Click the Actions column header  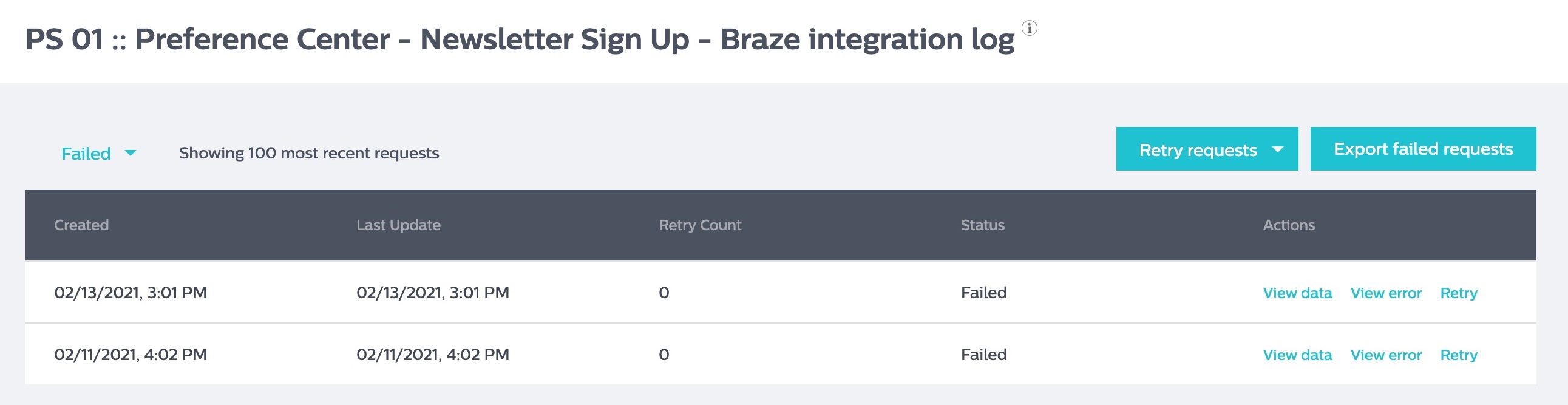(x=1289, y=225)
